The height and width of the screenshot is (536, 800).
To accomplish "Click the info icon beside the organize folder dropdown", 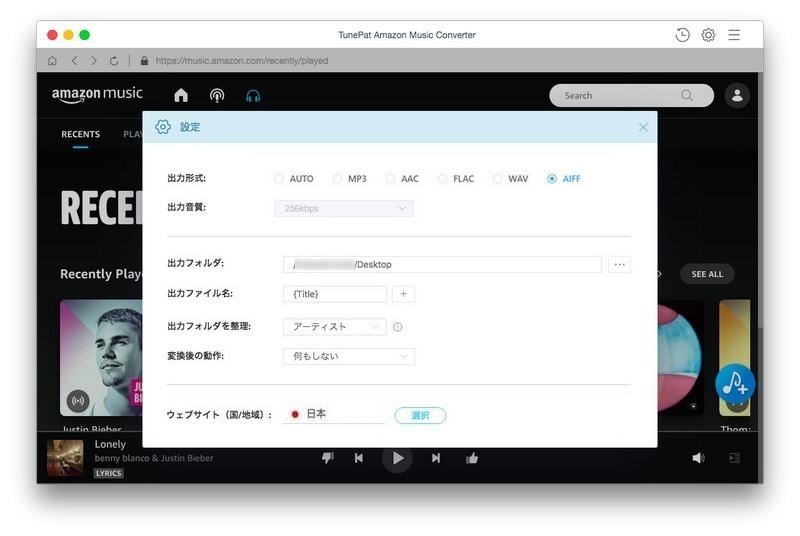I will [397, 327].
